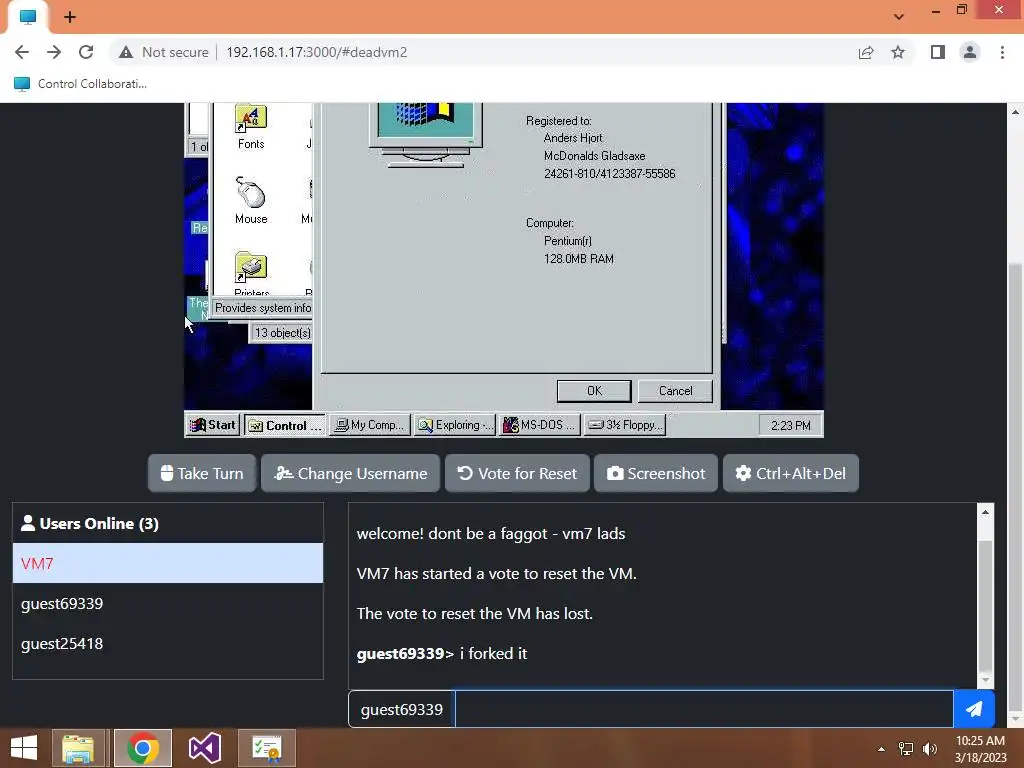The image size is (1024, 768).
Task: Click the Not secure warning indicator
Action: pos(164,52)
